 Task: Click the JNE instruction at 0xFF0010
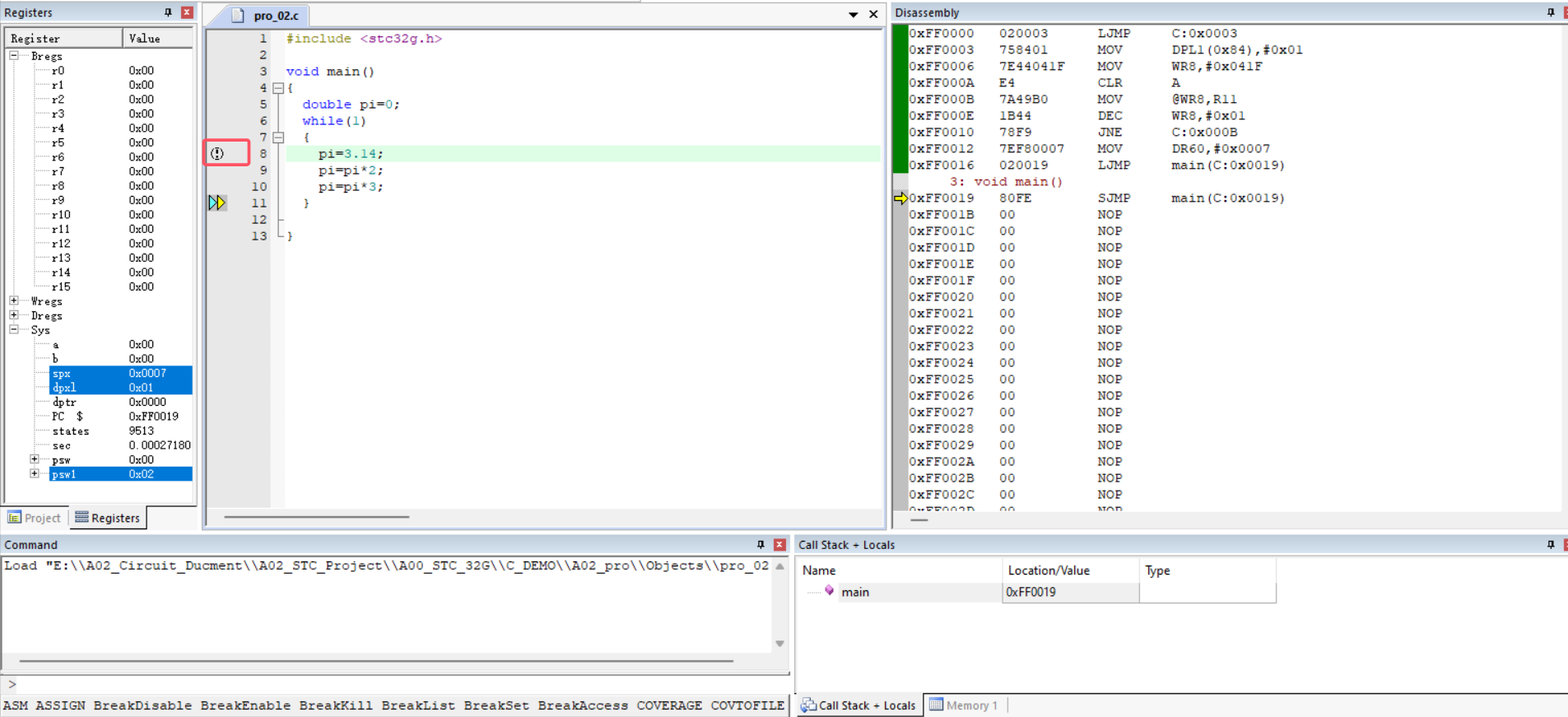(1109, 133)
